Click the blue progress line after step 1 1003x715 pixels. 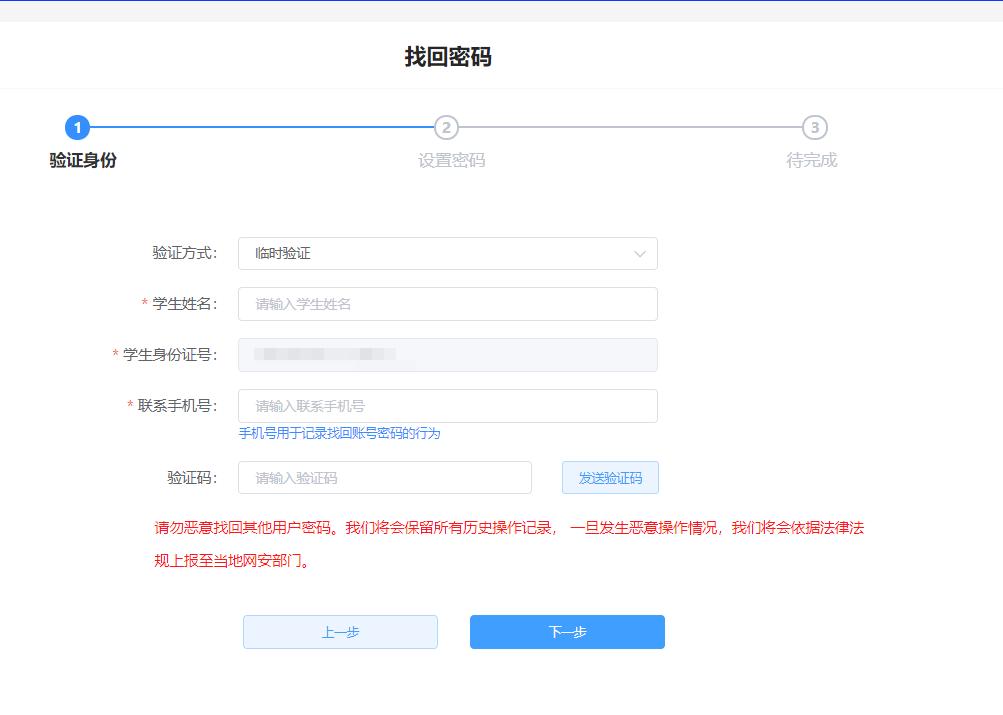[260, 128]
